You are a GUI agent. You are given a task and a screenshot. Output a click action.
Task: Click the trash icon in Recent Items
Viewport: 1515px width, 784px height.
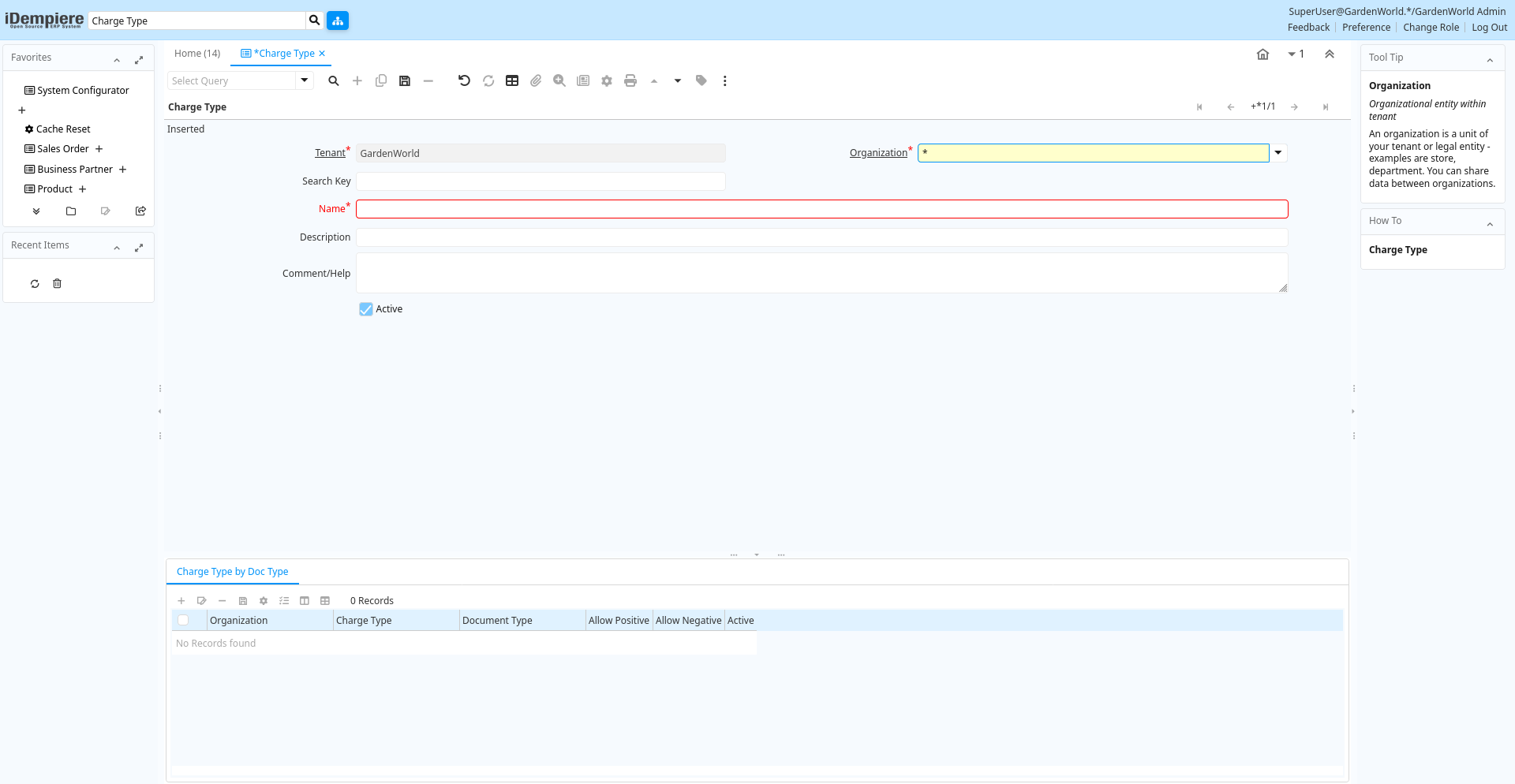57,284
